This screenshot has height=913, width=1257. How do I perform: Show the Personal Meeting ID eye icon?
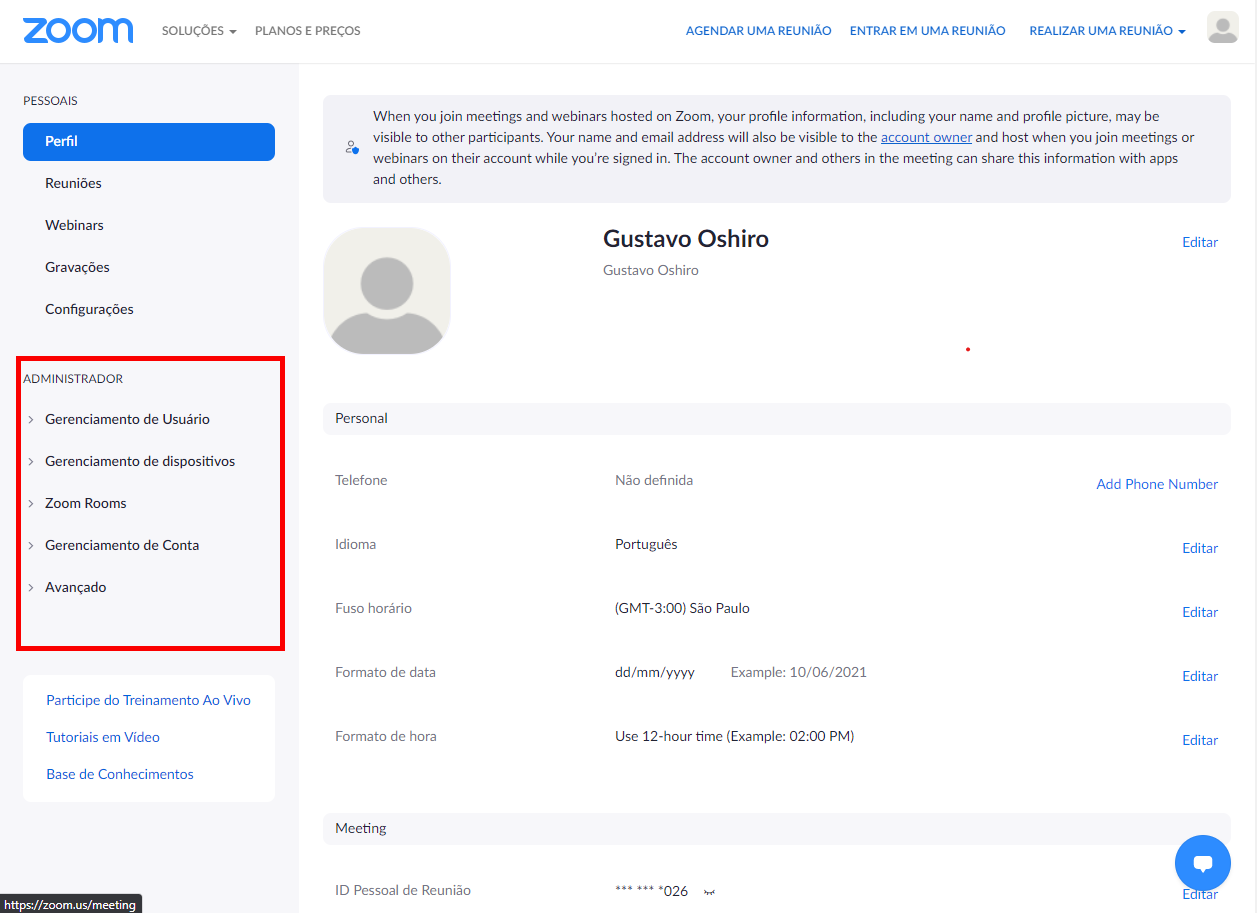click(710, 891)
